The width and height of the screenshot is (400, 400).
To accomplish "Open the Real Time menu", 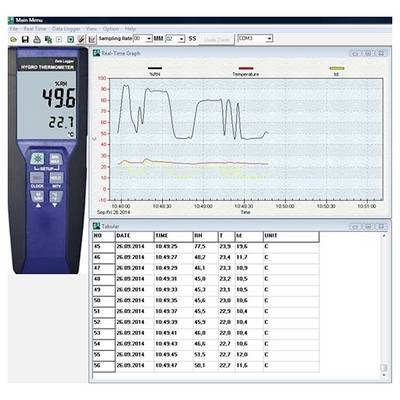I will [x=35, y=29].
